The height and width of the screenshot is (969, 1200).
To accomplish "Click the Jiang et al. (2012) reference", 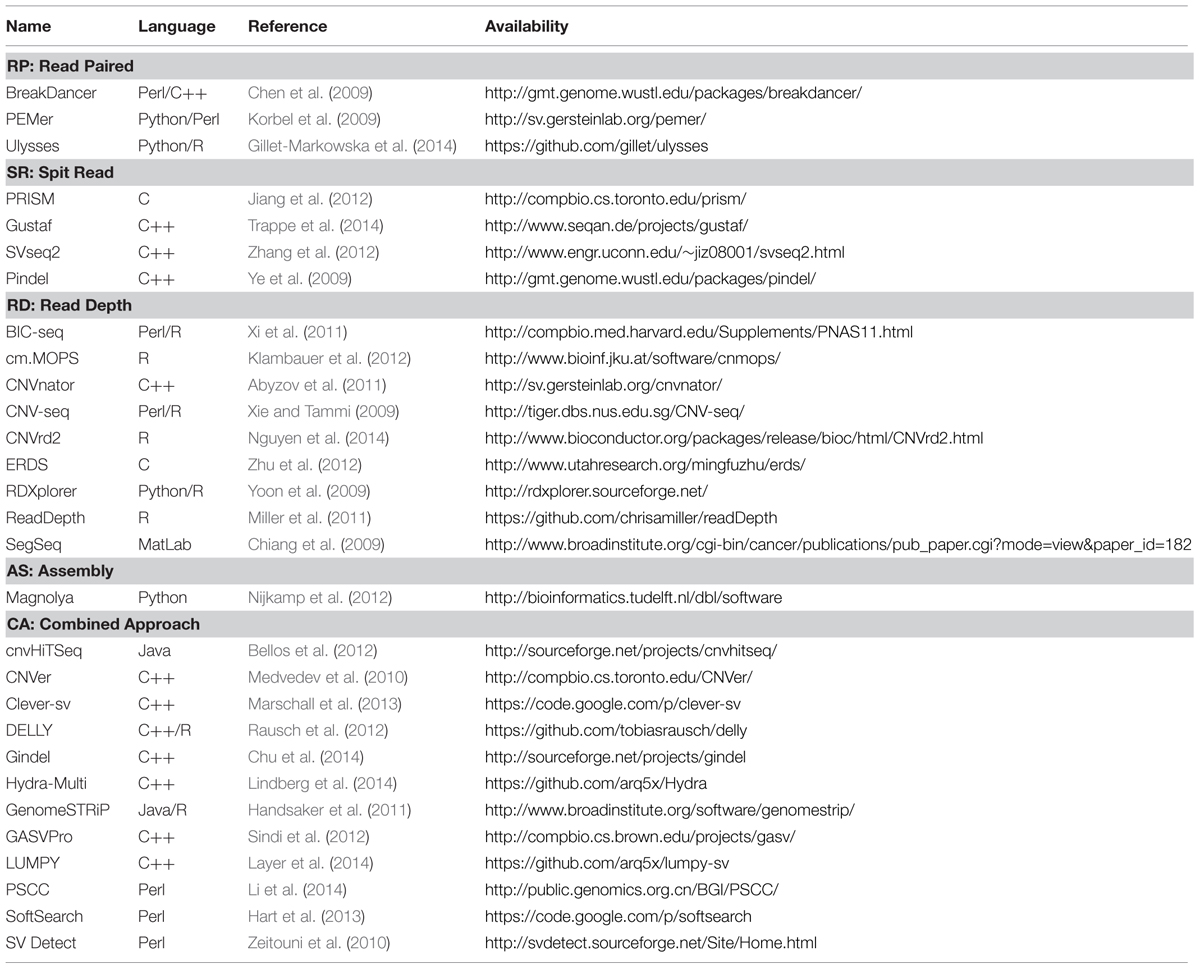I will pyautogui.click(x=312, y=199).
